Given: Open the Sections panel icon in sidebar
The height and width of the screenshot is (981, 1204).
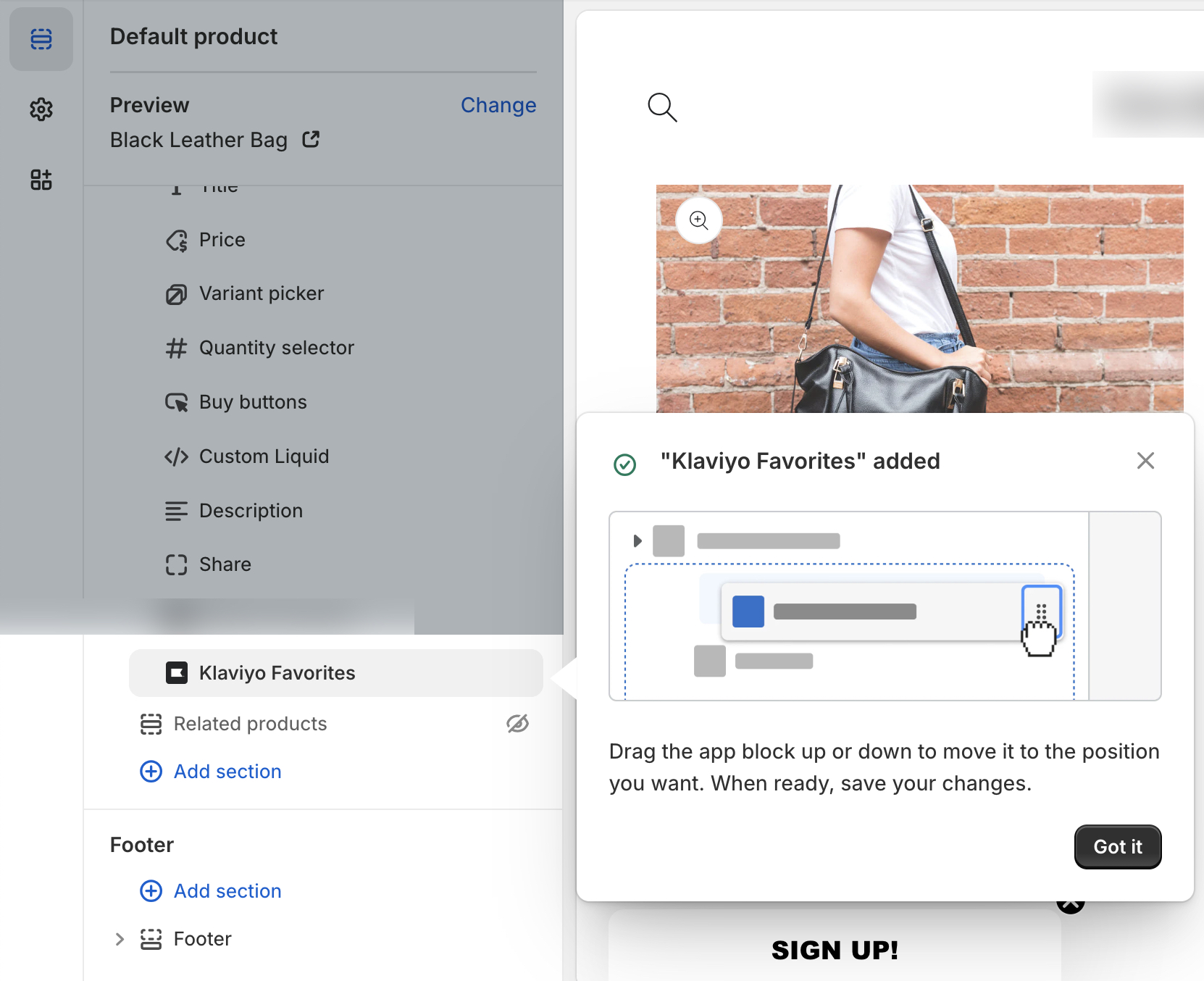Looking at the screenshot, I should point(41,39).
